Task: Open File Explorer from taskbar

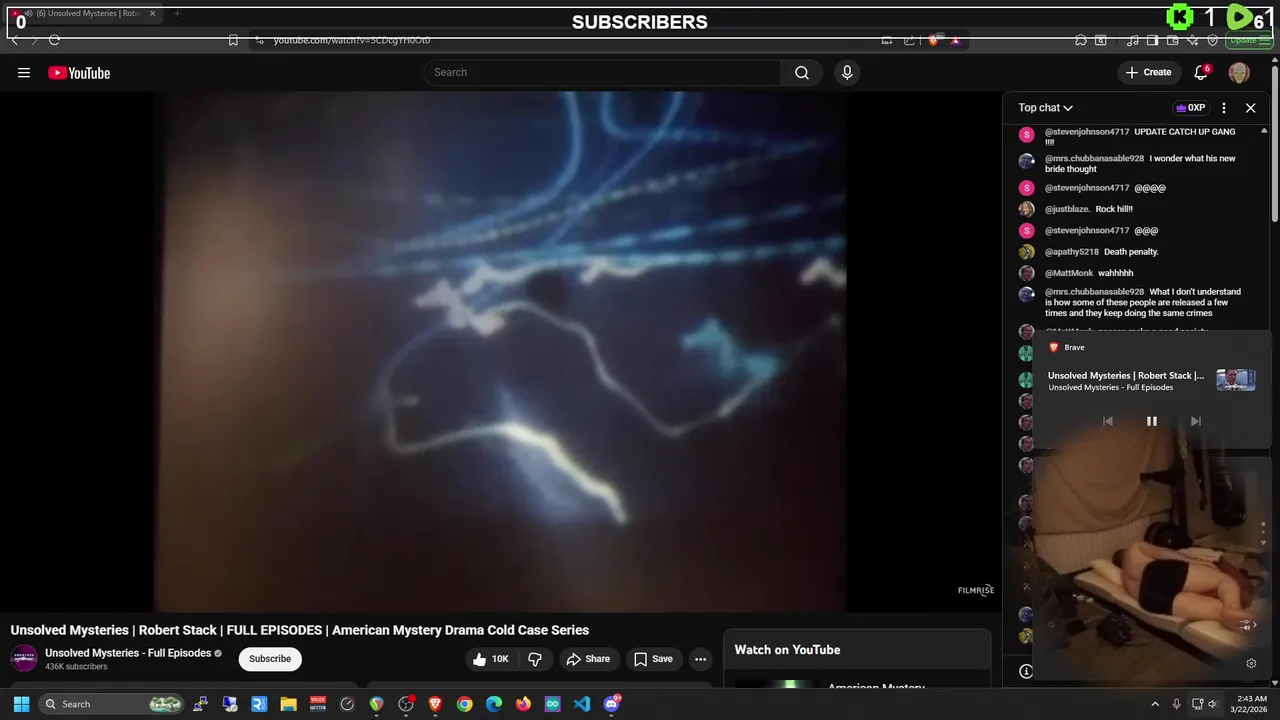Action: (288, 704)
